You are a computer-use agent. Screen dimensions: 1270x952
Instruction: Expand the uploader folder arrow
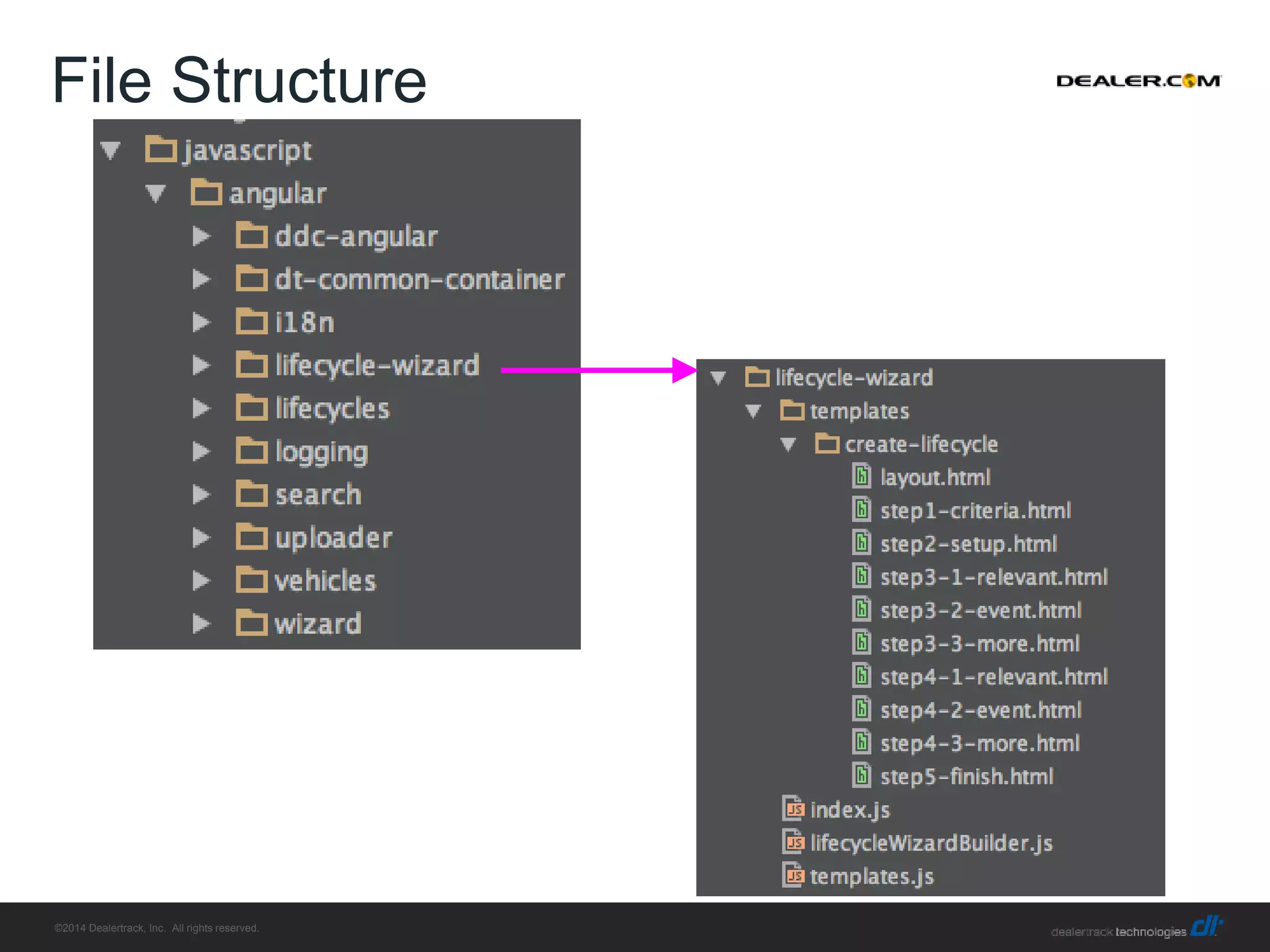[x=201, y=537]
